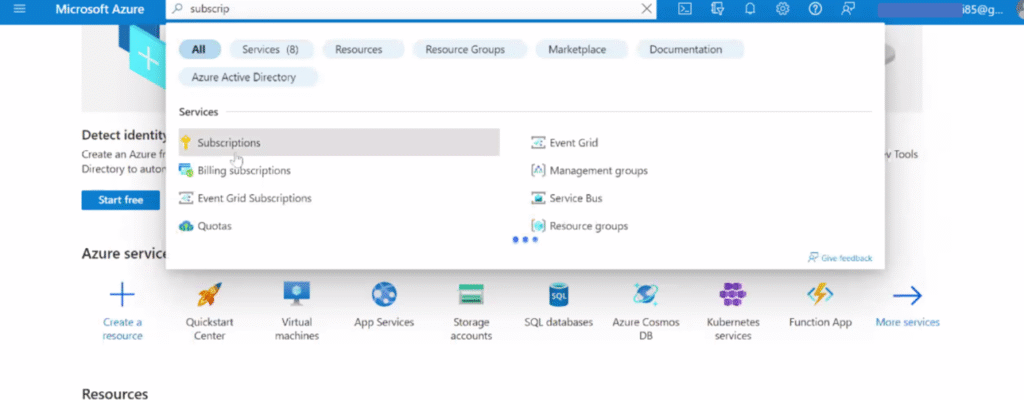Click the Management groups icon
This screenshot has height=400, width=1024.
[x=538, y=171]
